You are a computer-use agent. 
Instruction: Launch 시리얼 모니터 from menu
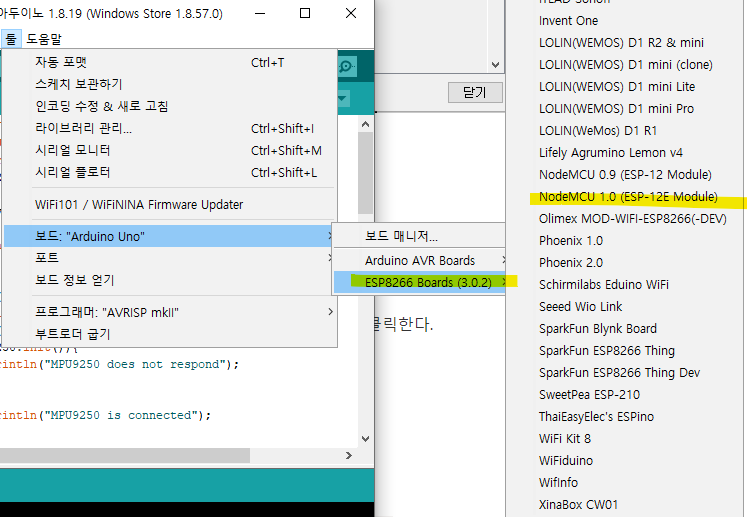click(x=170, y=151)
